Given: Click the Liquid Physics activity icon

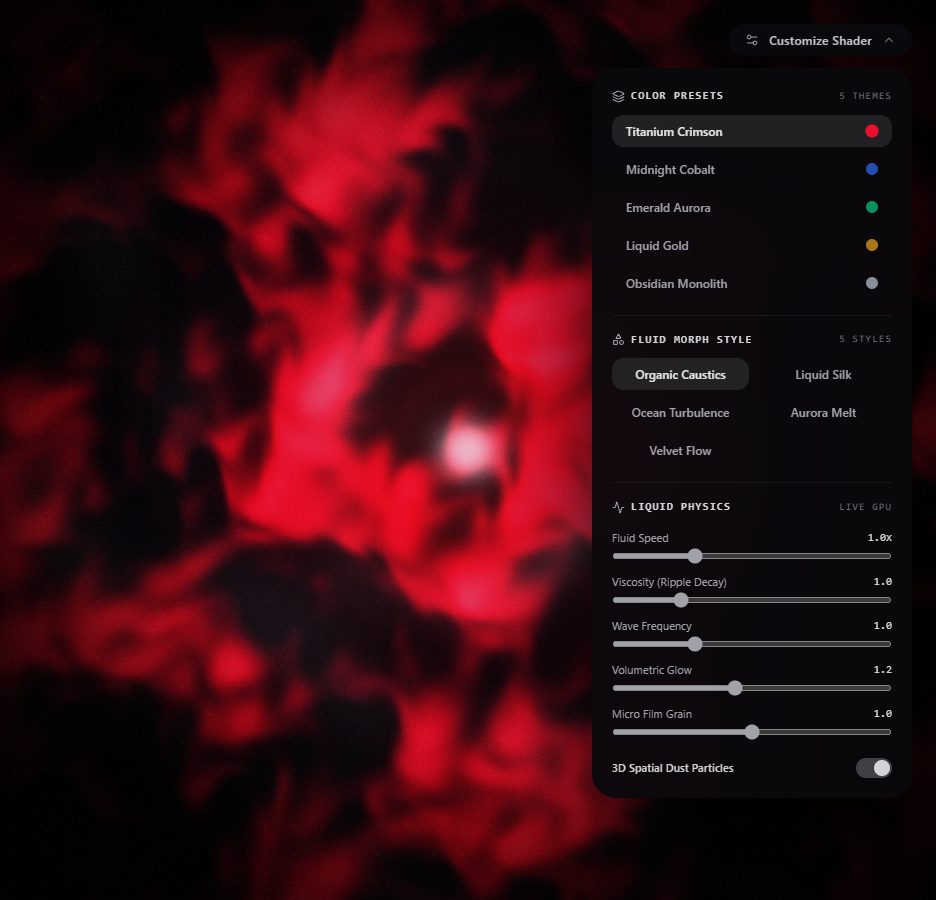Looking at the screenshot, I should tap(618, 507).
